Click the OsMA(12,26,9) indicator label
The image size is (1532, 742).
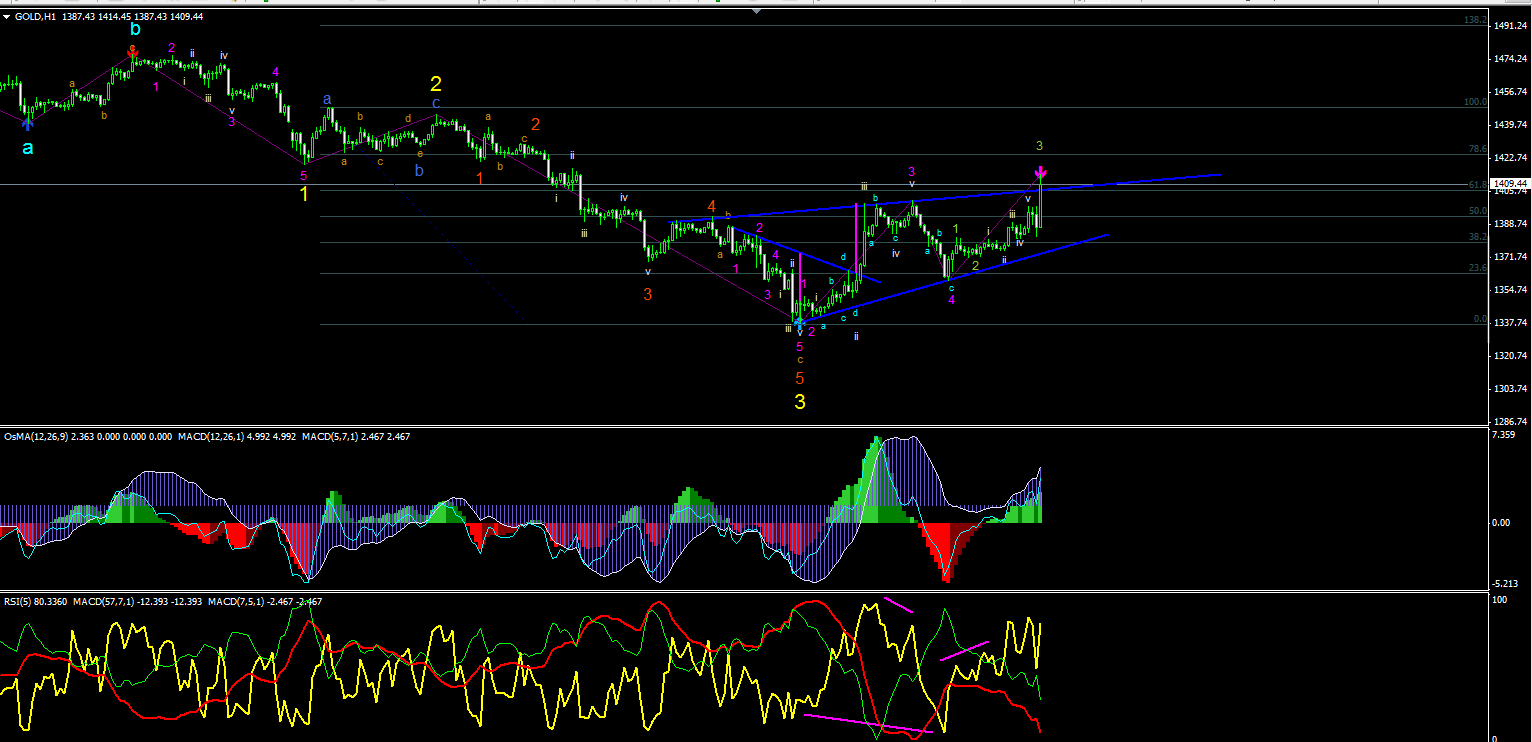pos(88,437)
